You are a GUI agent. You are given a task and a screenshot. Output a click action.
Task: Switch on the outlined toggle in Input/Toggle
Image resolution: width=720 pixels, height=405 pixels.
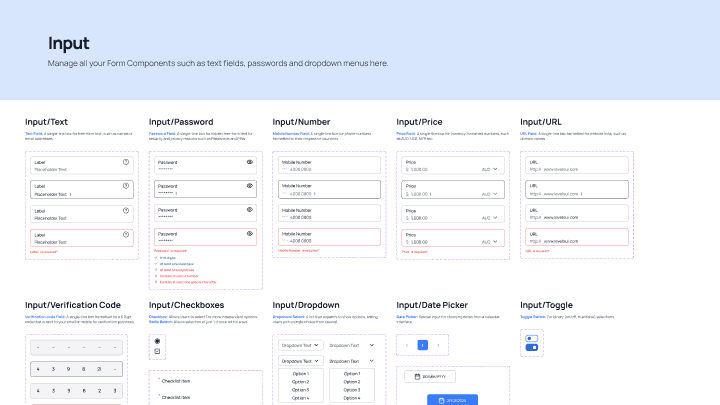click(x=532, y=338)
